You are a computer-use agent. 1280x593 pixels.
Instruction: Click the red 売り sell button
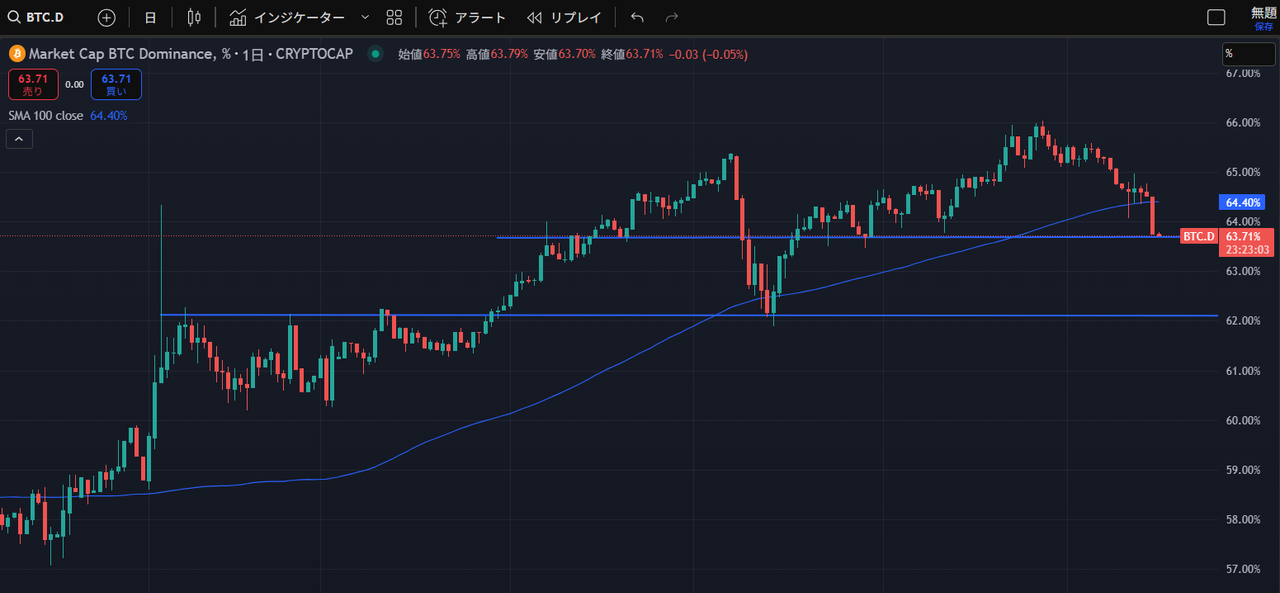(x=33, y=84)
